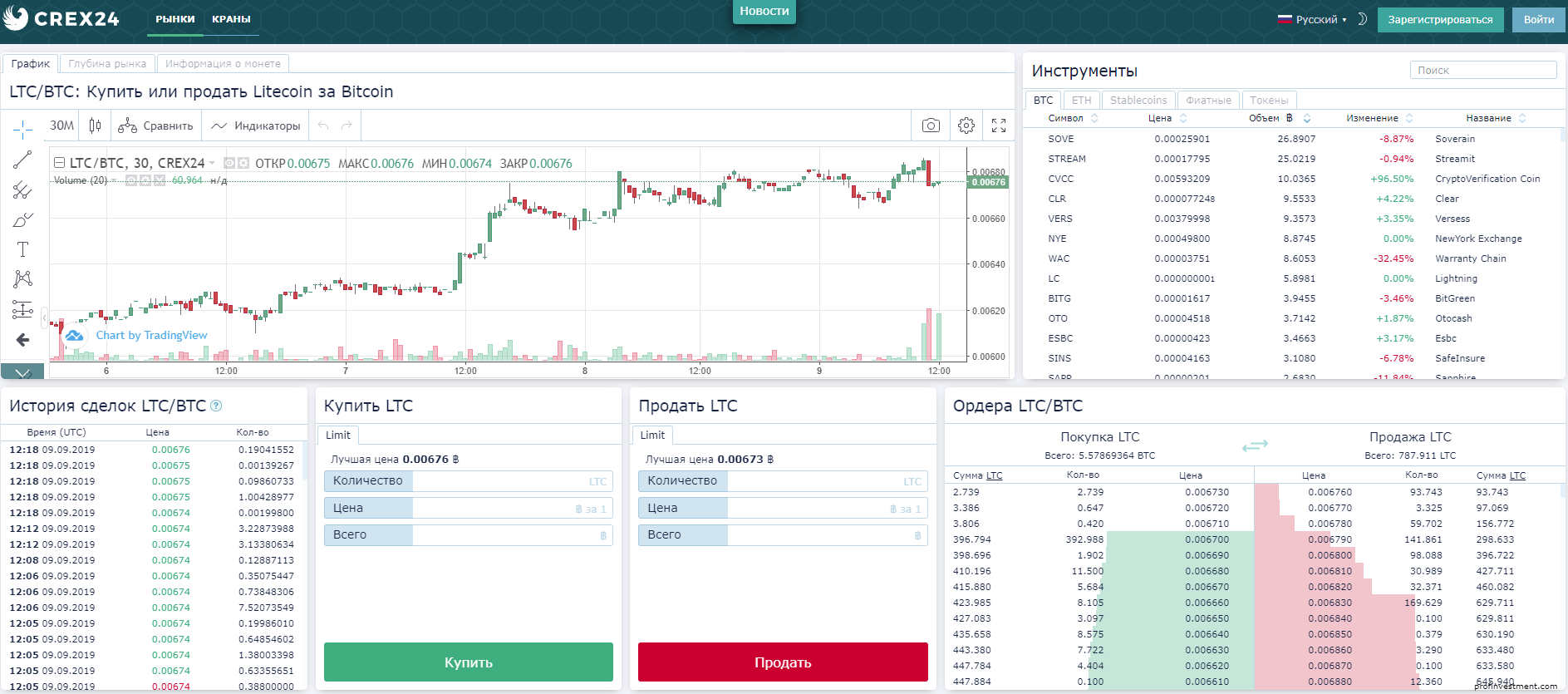
Task: Open the РЫНКИ menu item
Action: (x=175, y=19)
